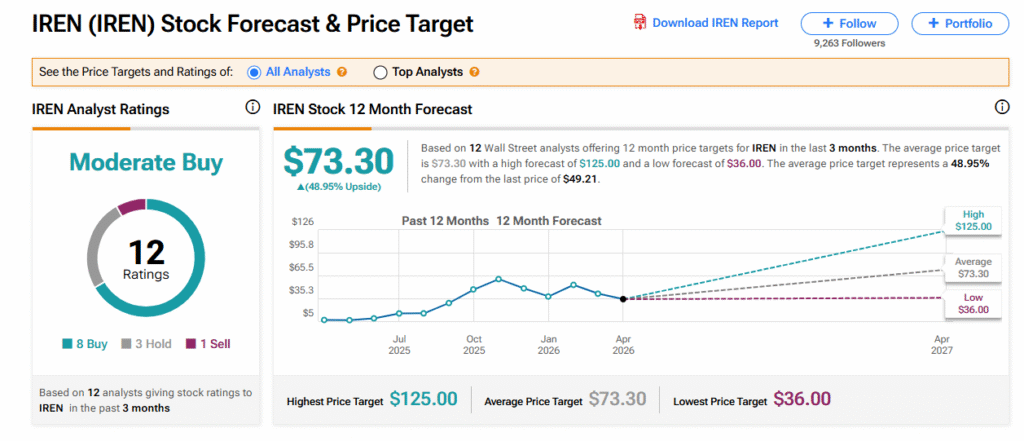Click the plus icon on the Follow button
The image size is (1024, 441).
coord(828,23)
